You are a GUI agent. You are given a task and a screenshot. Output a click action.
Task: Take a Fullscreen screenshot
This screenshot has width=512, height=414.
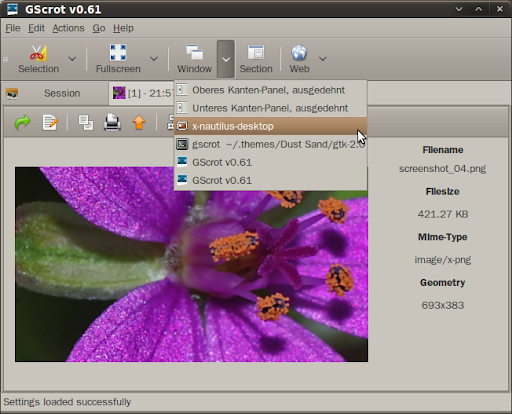click(118, 59)
